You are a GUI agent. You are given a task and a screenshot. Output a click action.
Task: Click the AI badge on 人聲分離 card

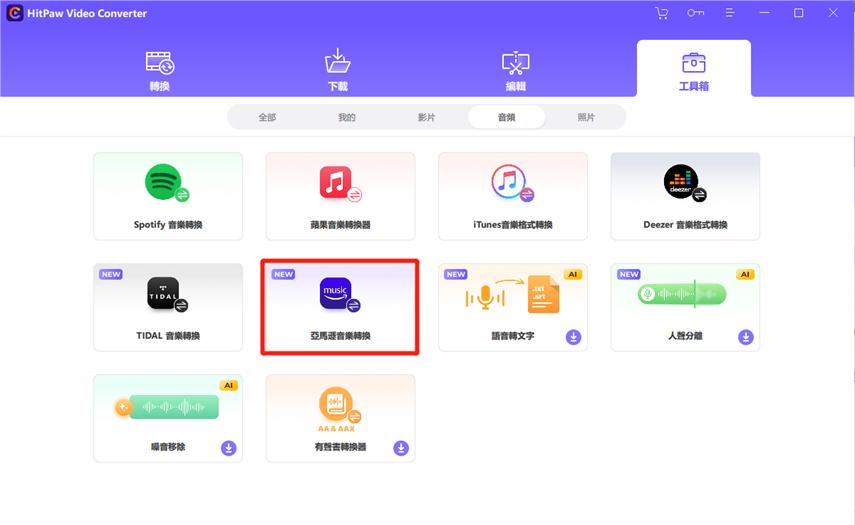click(x=745, y=274)
